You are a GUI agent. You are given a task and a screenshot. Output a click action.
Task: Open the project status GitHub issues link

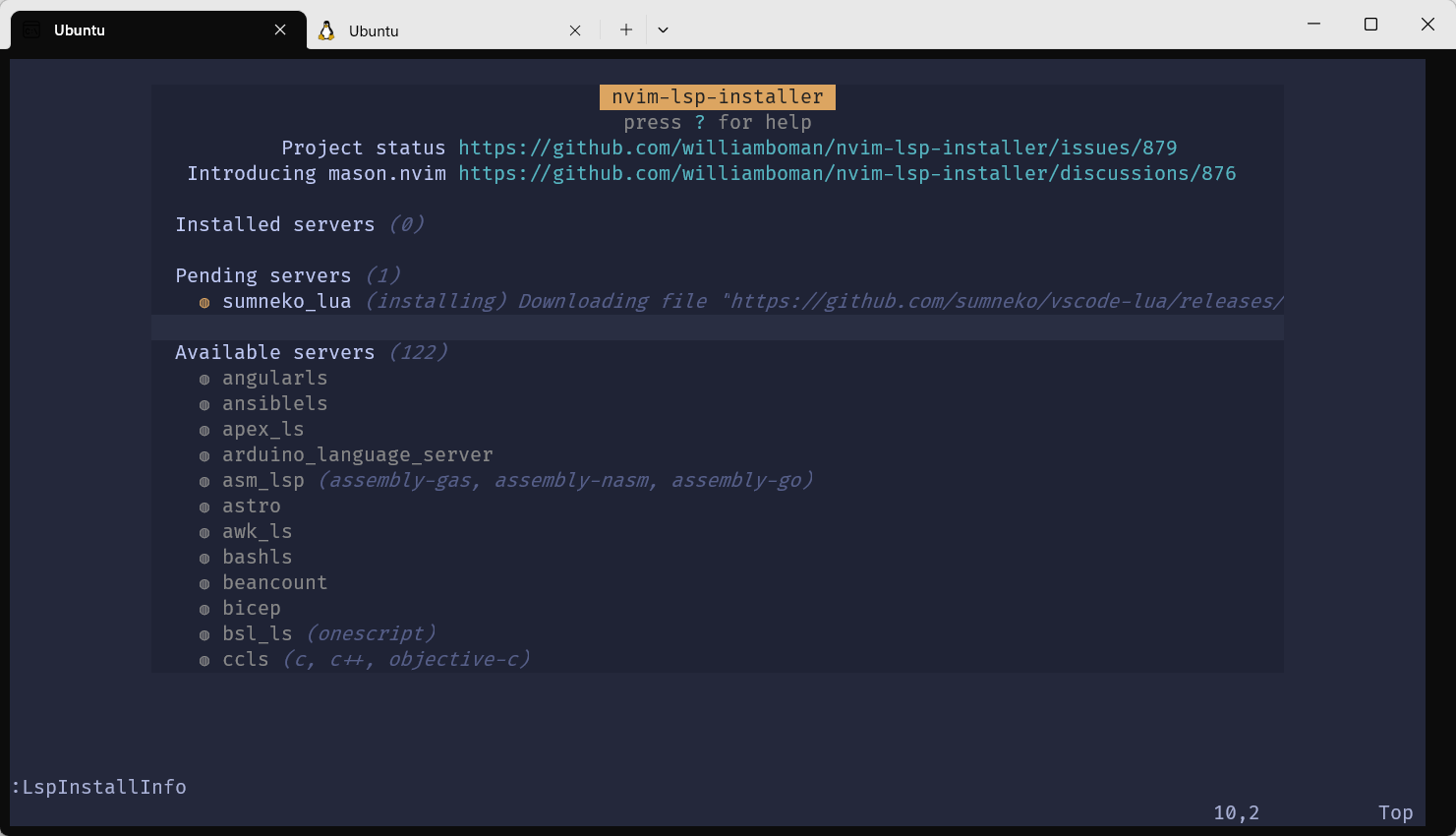(817, 148)
